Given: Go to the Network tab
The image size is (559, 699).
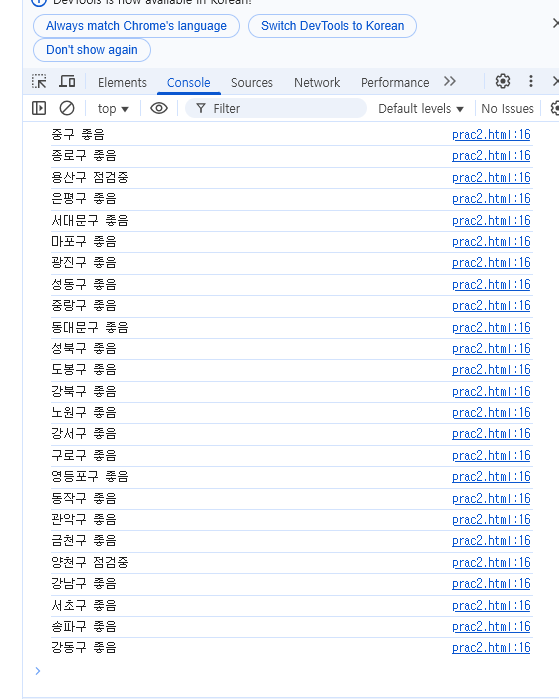Looking at the screenshot, I should 317,82.
